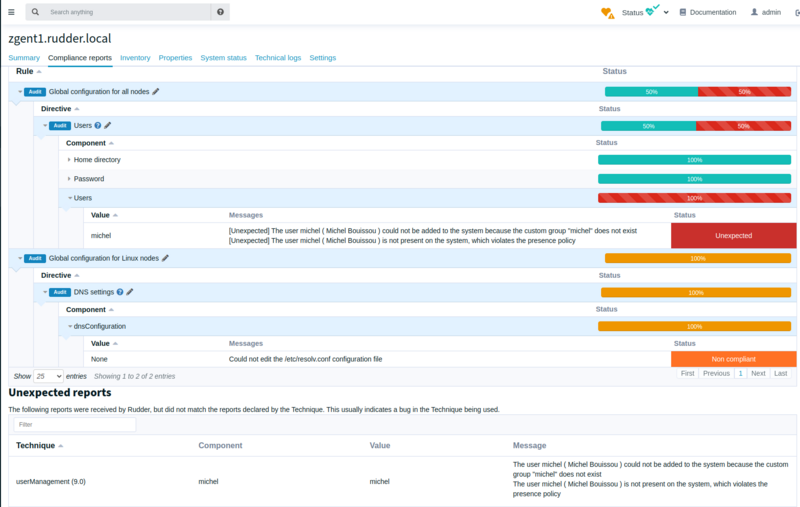The width and height of the screenshot is (800, 507).
Task: Open help icon for Users directive
Action: 97,125
